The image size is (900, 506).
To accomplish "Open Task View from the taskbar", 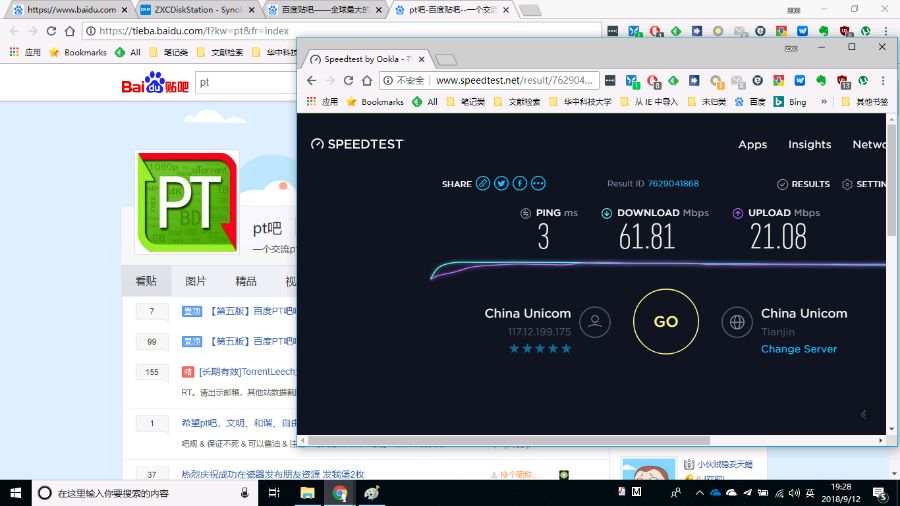I will [274, 493].
